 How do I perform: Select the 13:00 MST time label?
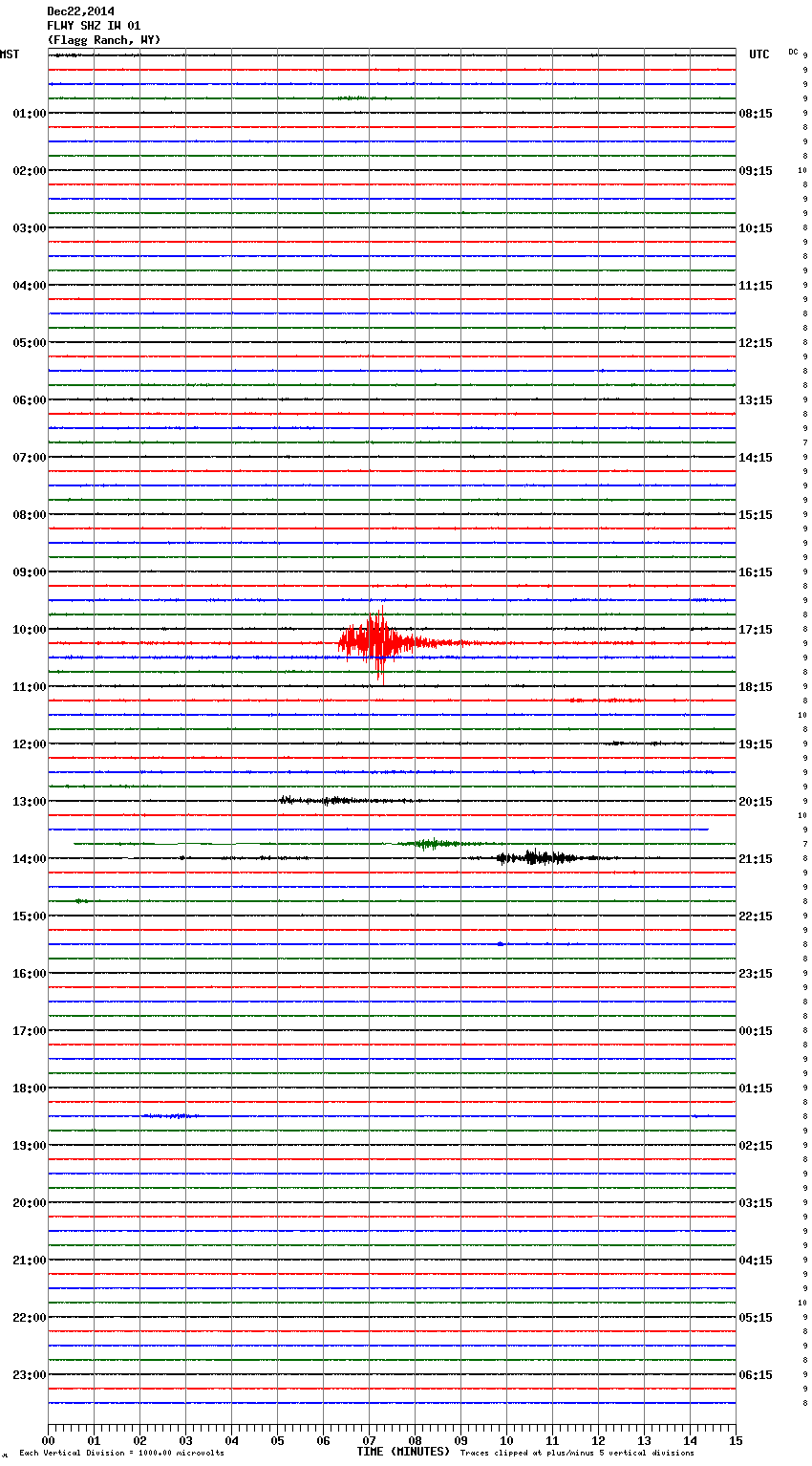(x=29, y=802)
